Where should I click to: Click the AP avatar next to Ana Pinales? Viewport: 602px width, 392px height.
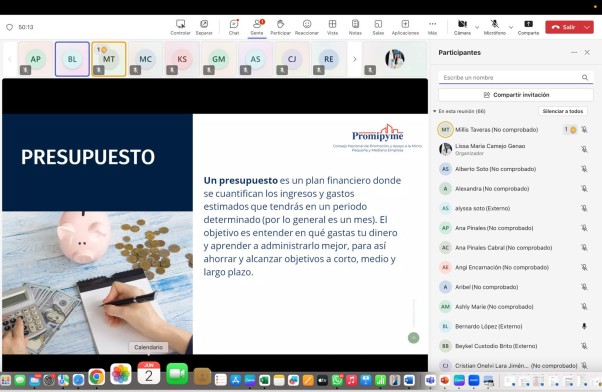[x=445, y=228]
